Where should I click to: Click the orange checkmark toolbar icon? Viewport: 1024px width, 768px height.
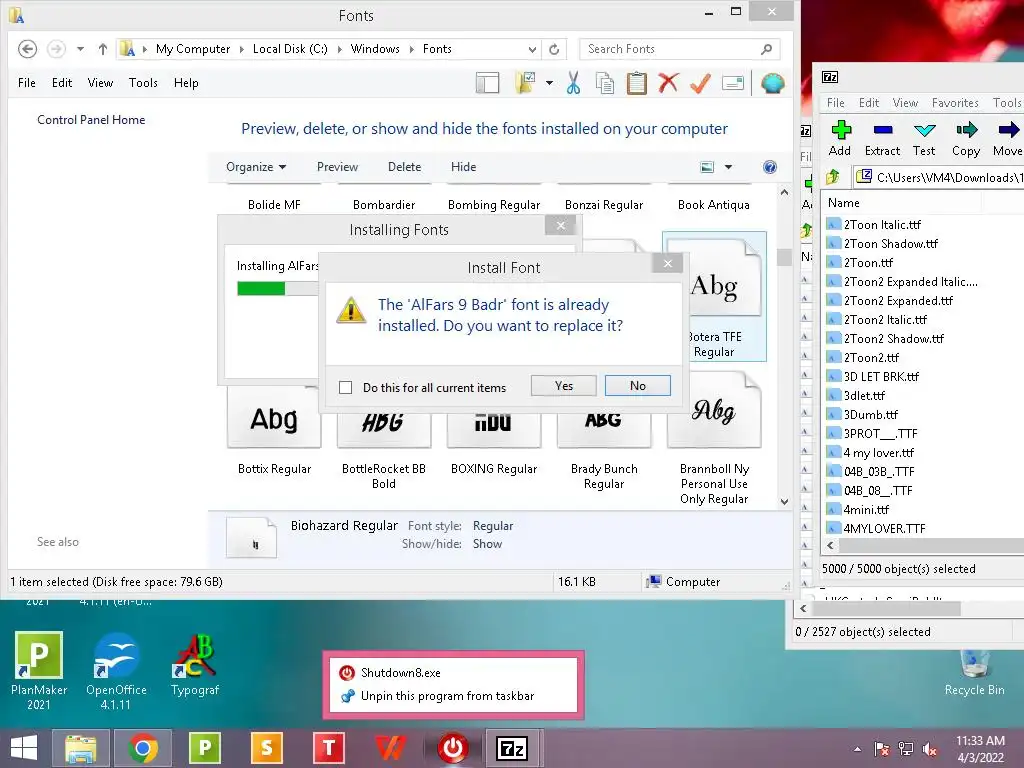pos(700,83)
